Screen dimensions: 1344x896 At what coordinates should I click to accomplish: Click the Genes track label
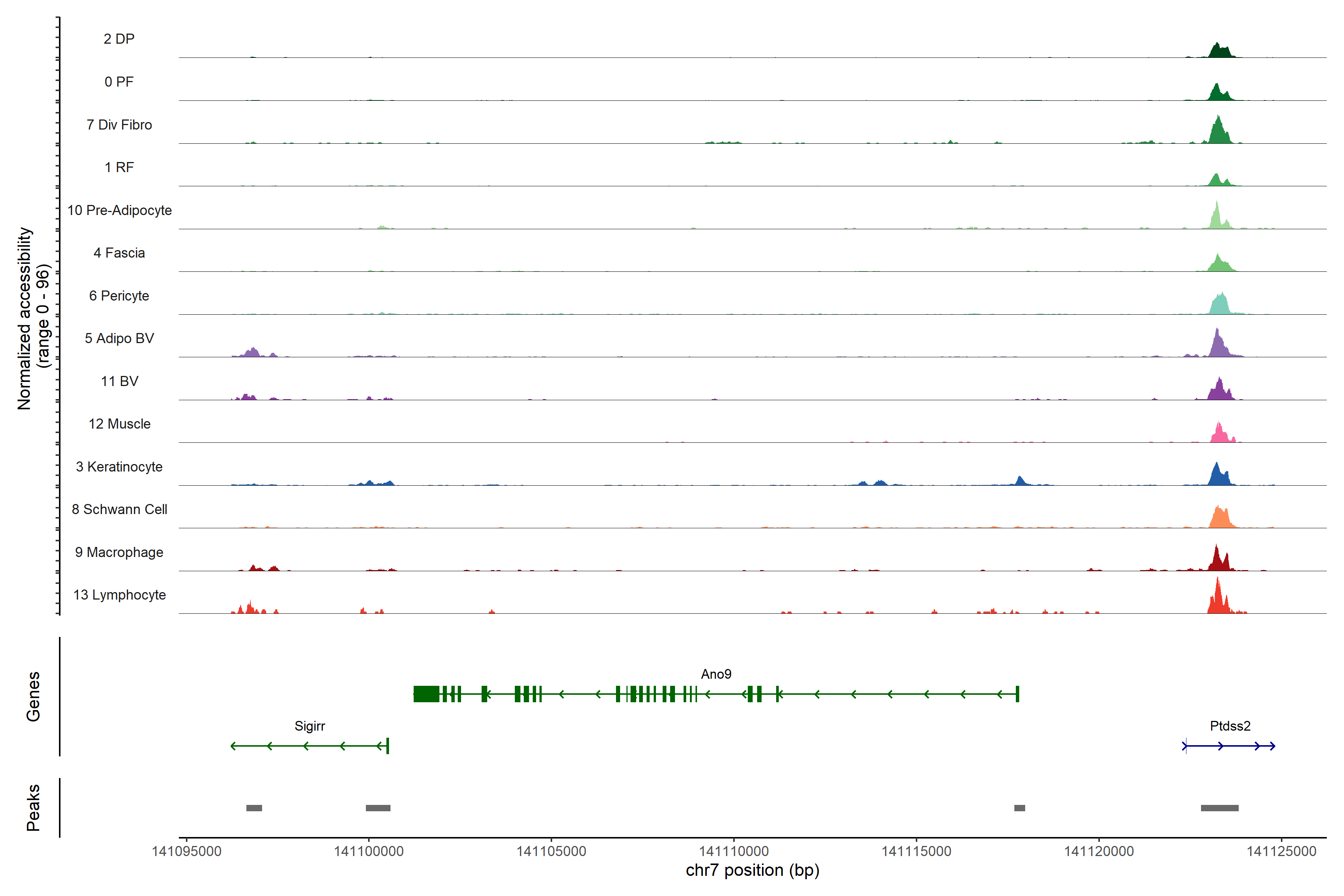click(33, 696)
